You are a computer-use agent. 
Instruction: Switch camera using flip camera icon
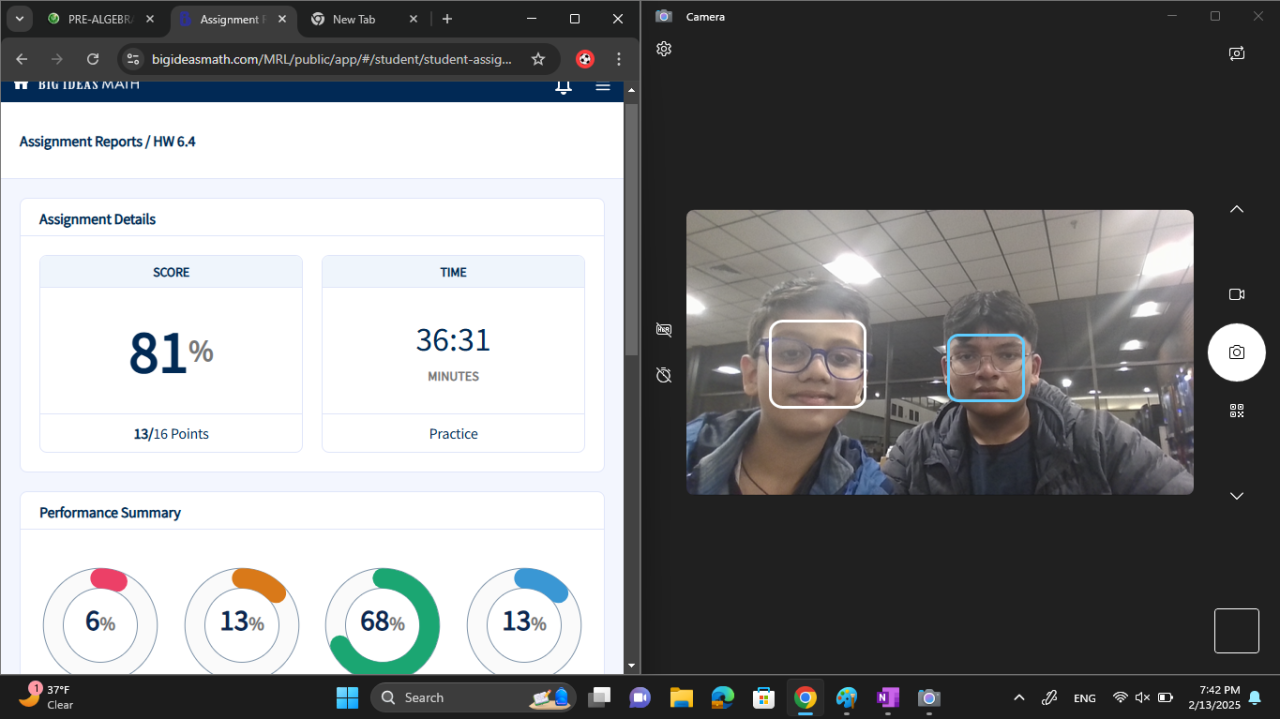pyautogui.click(x=1237, y=54)
